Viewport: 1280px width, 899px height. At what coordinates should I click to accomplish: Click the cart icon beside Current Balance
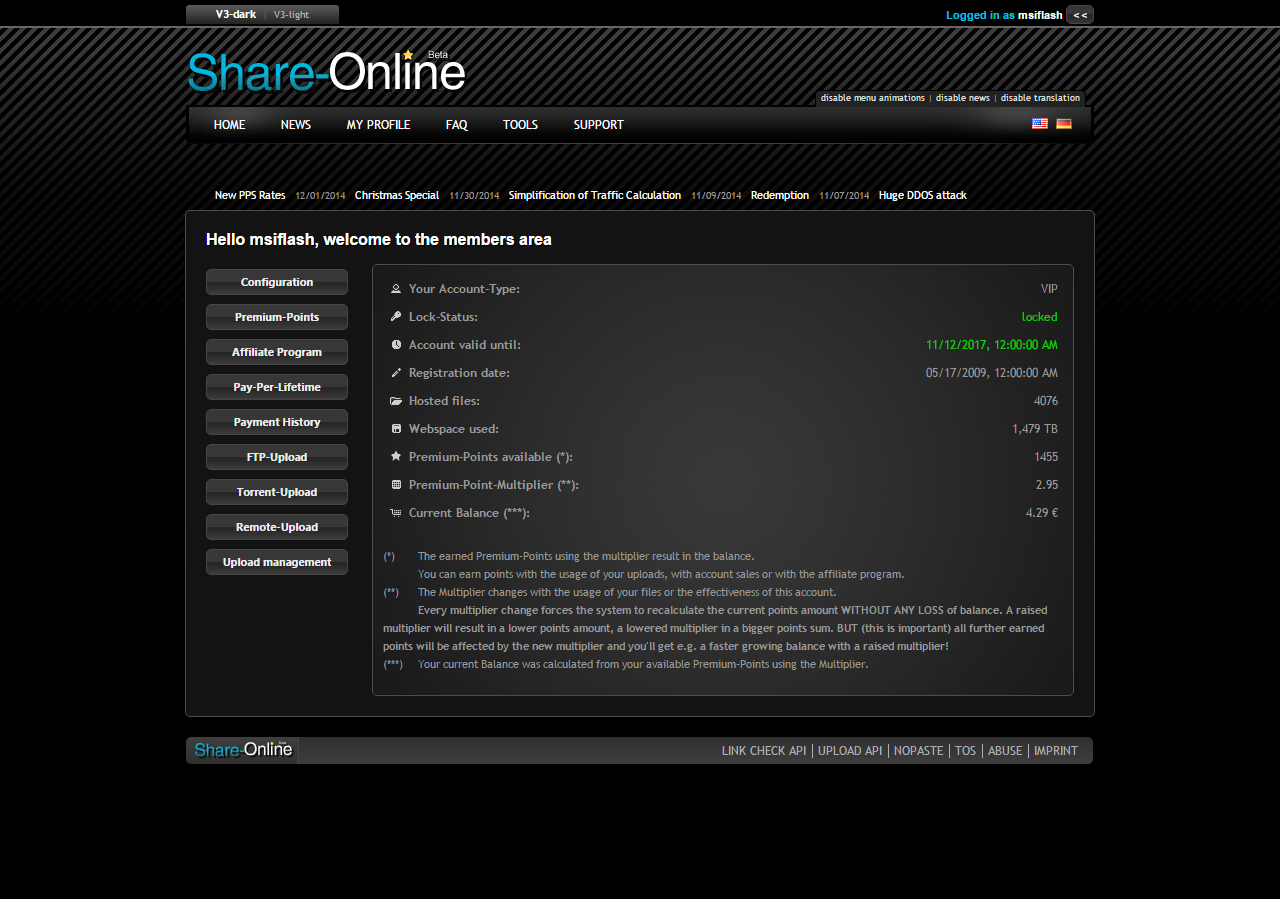click(396, 513)
